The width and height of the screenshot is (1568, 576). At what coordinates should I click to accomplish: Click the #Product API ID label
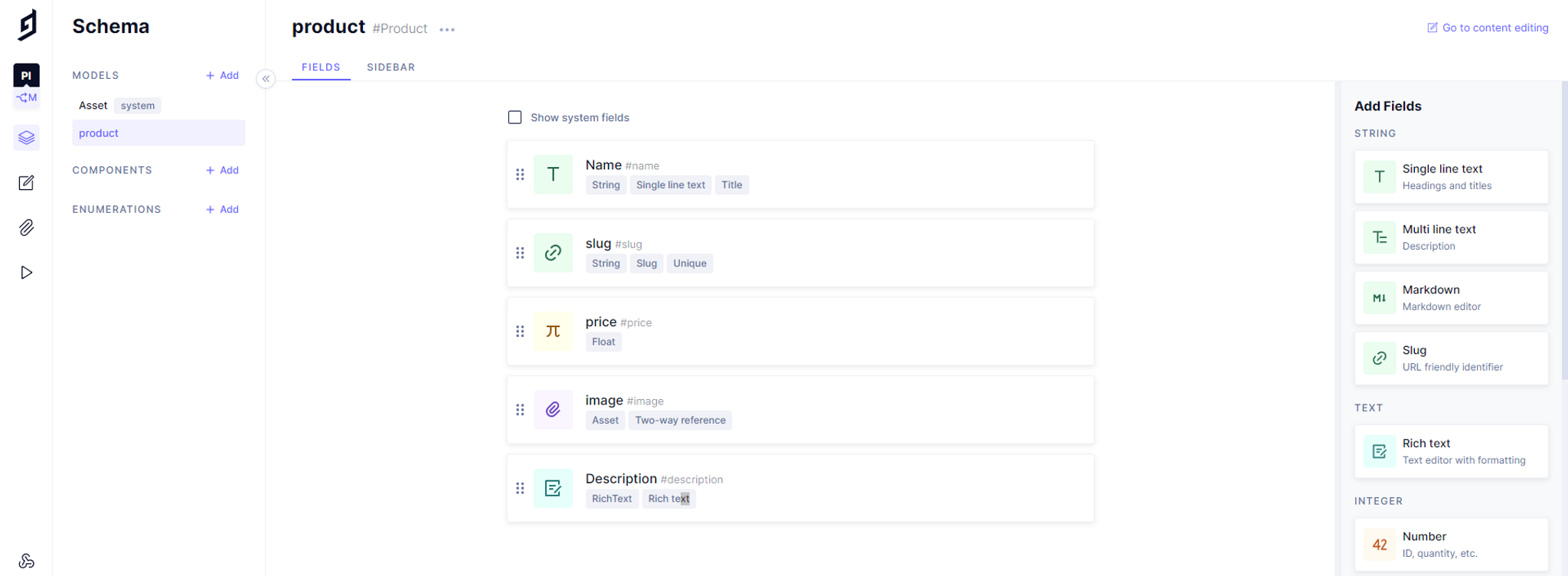400,28
